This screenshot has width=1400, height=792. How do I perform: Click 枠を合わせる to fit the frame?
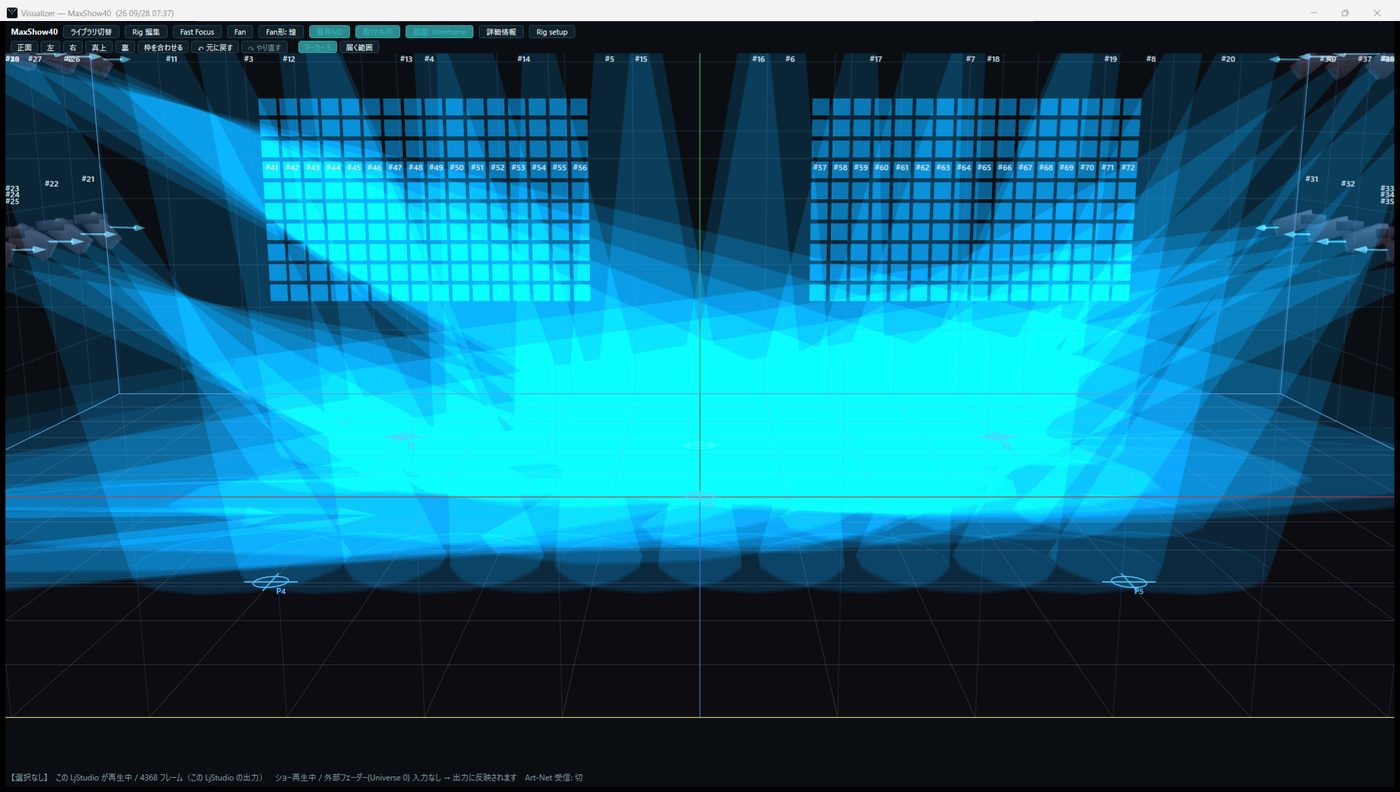[x=164, y=47]
